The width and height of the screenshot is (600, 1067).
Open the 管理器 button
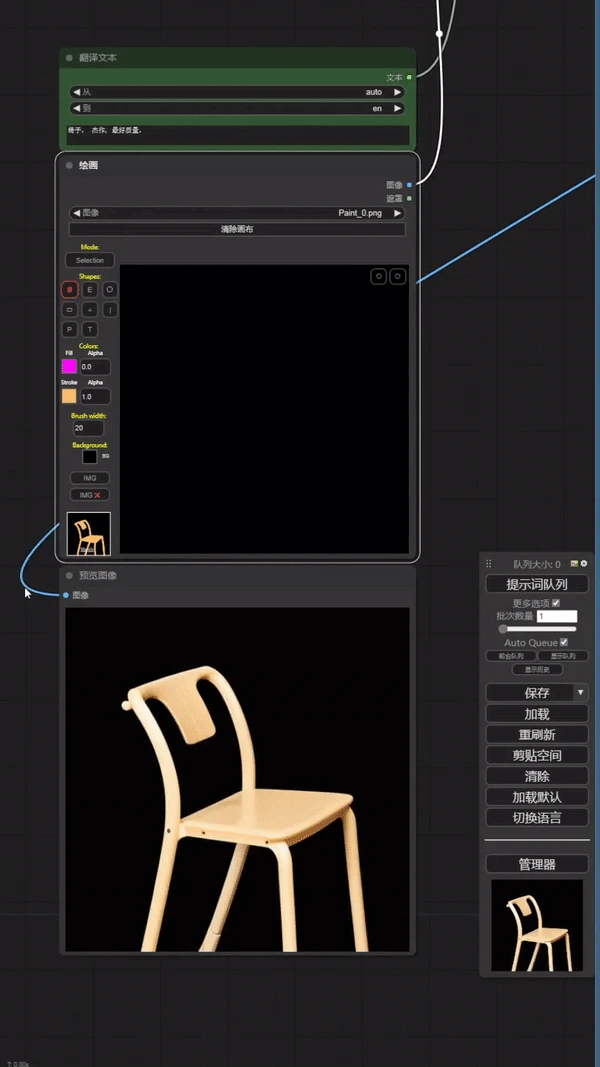[x=537, y=864]
